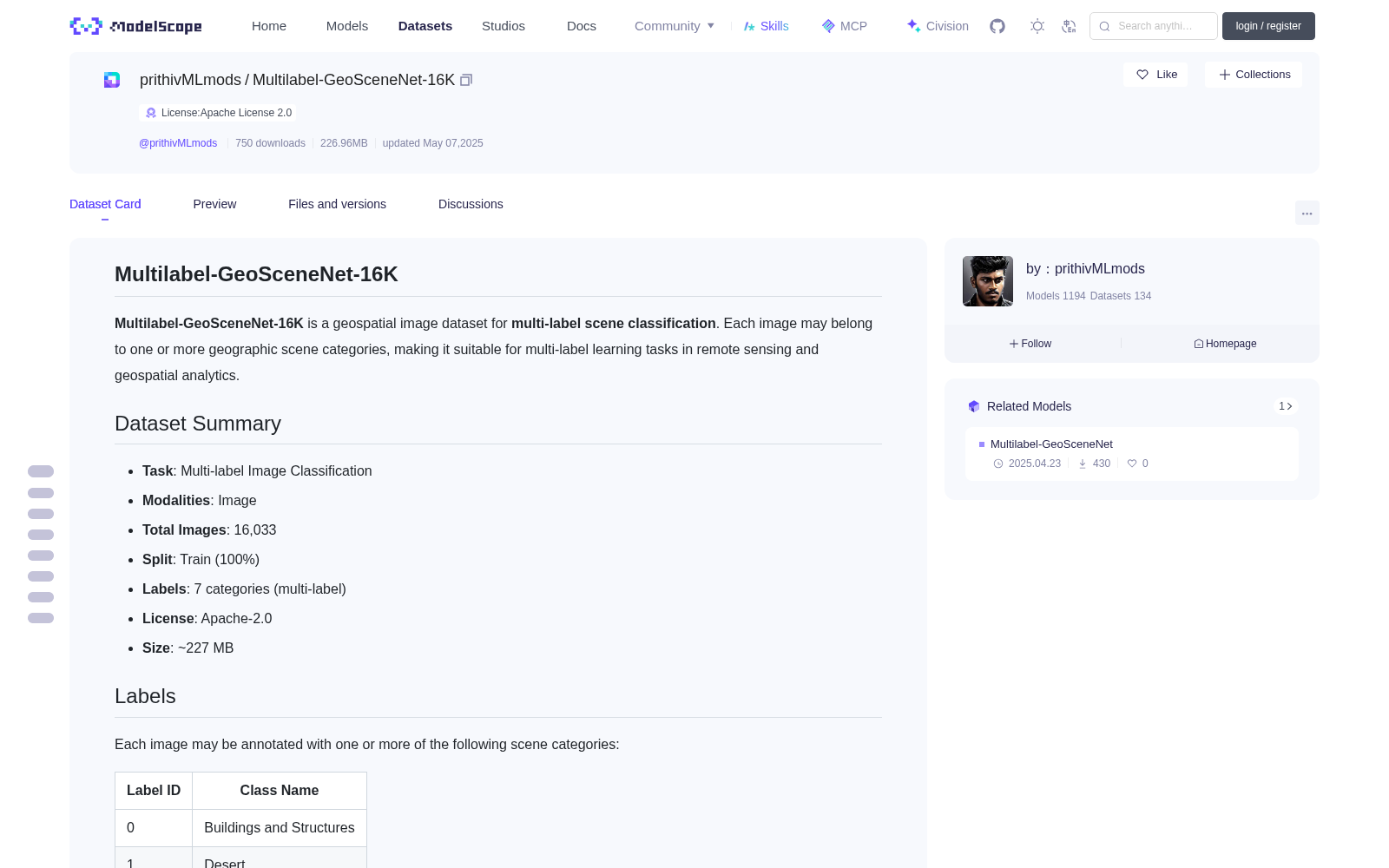Viewport: 1389px width, 868px height.
Task: Expand the Community dropdown menu
Action: (x=675, y=26)
